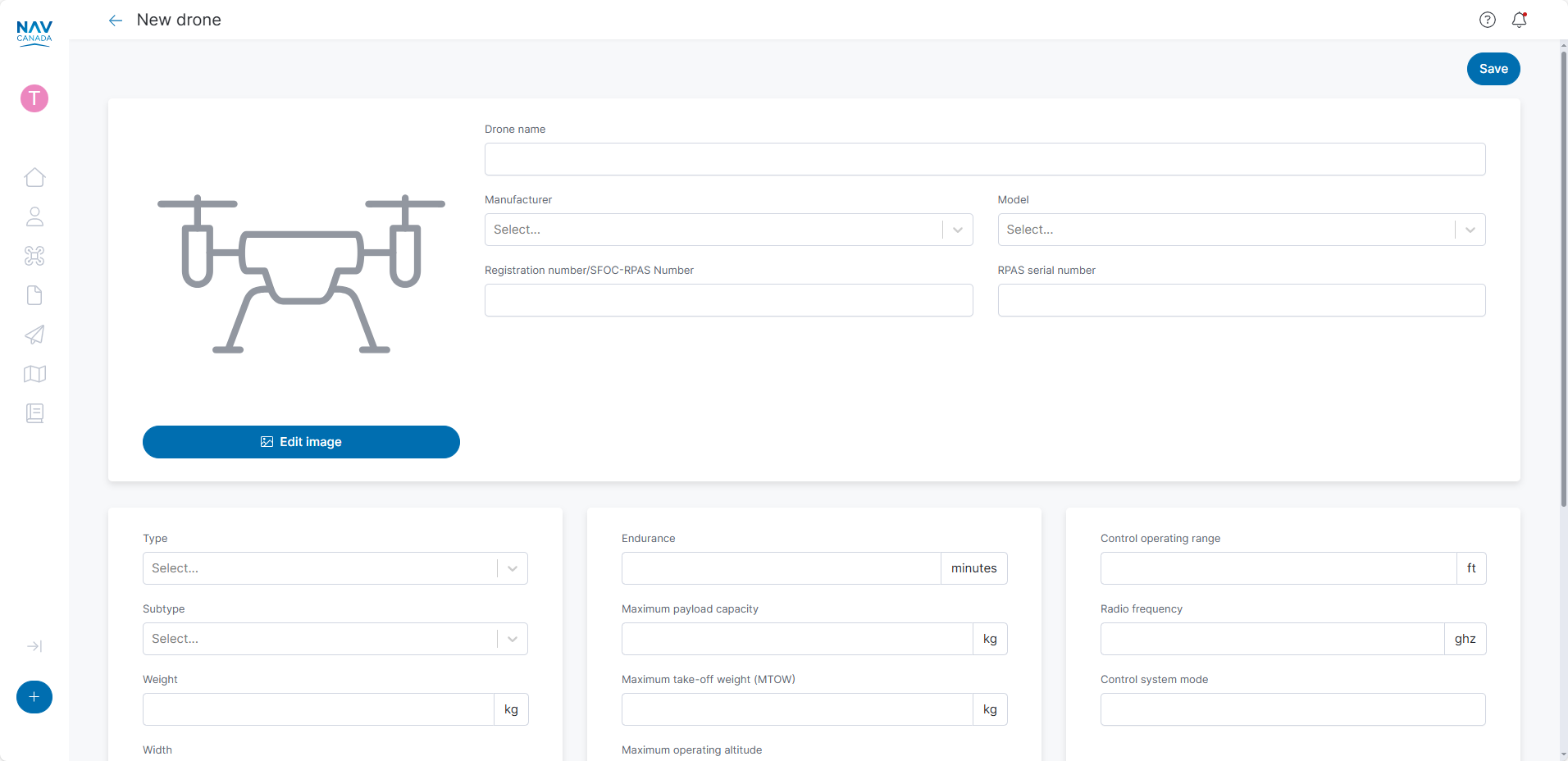Click the Subtype dropdown chevron
The image size is (1568, 761).
(x=513, y=639)
